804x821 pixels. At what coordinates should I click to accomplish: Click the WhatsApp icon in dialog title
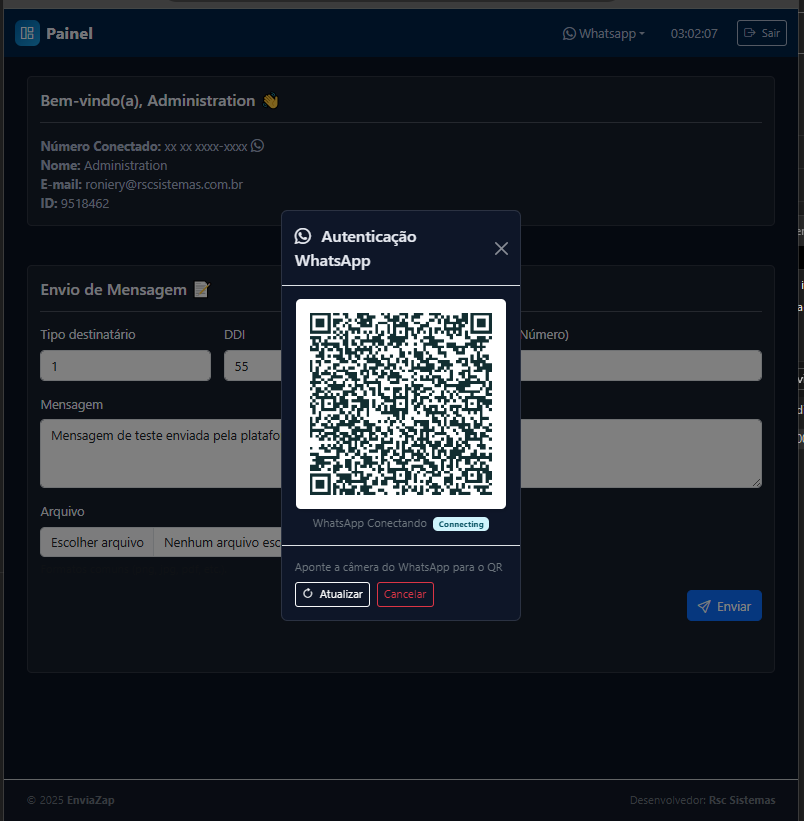[x=303, y=237]
